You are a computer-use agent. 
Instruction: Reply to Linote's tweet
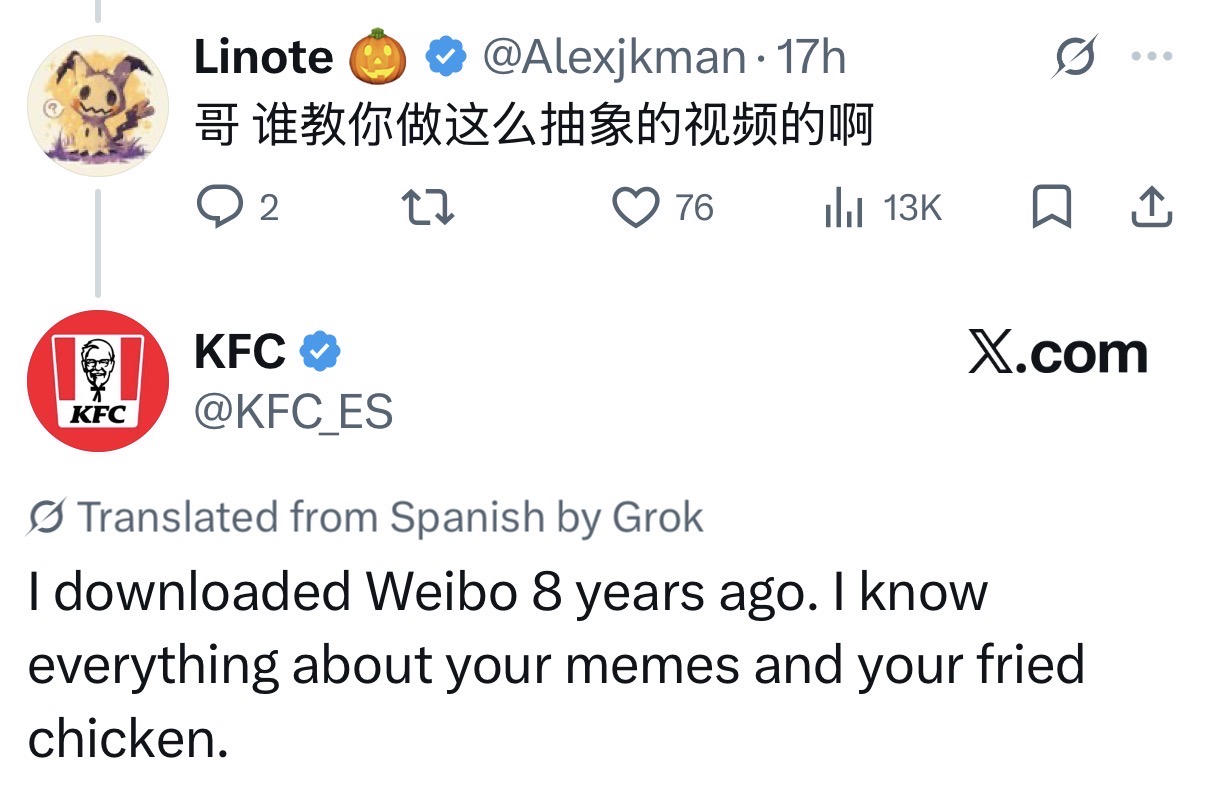coord(216,207)
